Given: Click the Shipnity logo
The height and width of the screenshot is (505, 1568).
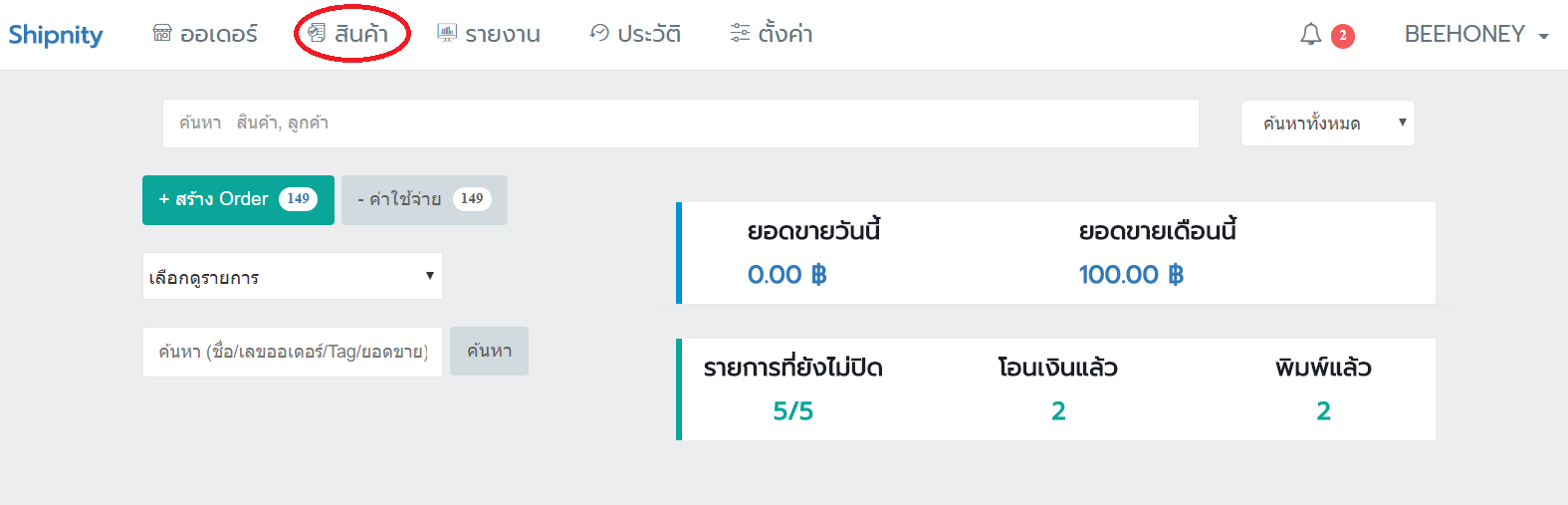Looking at the screenshot, I should [56, 35].
